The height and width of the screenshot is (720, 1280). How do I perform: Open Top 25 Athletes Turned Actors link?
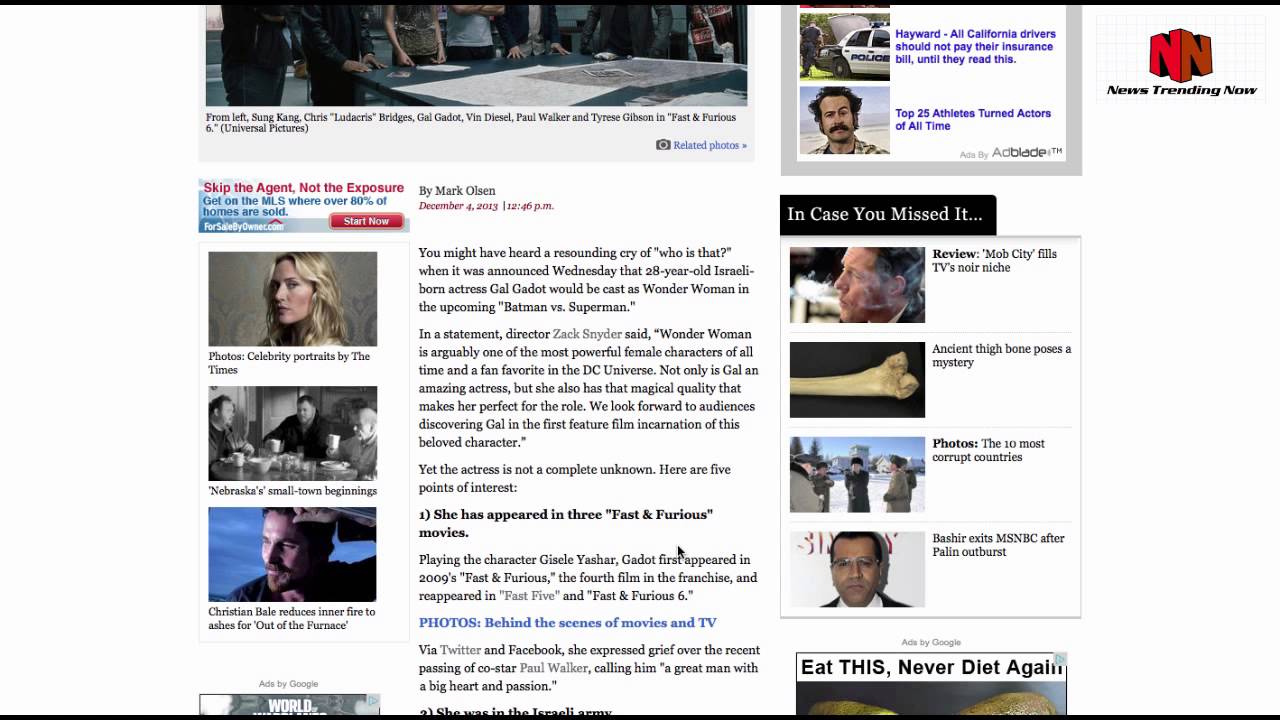pos(972,120)
